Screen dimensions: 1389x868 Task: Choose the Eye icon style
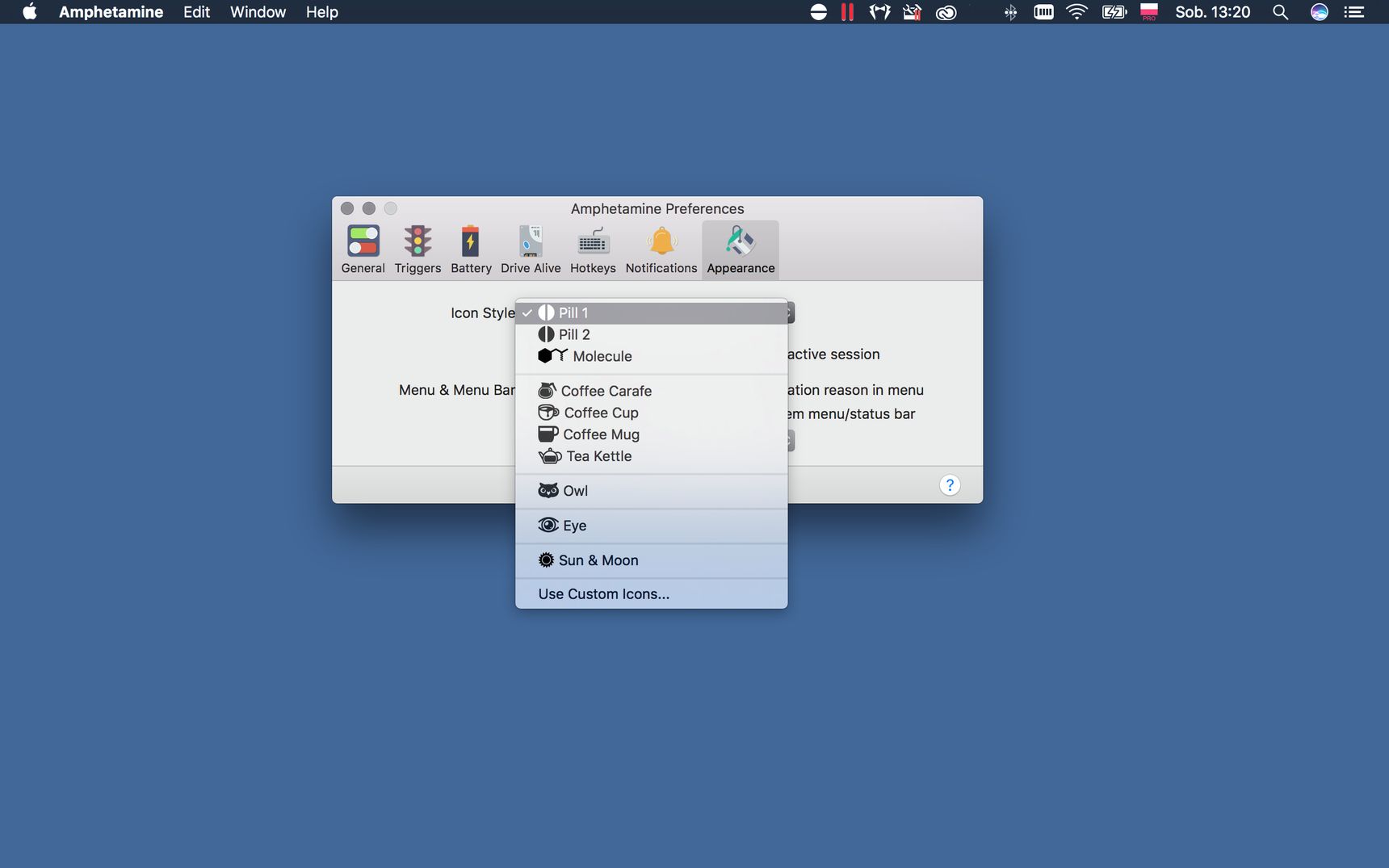[x=651, y=526]
